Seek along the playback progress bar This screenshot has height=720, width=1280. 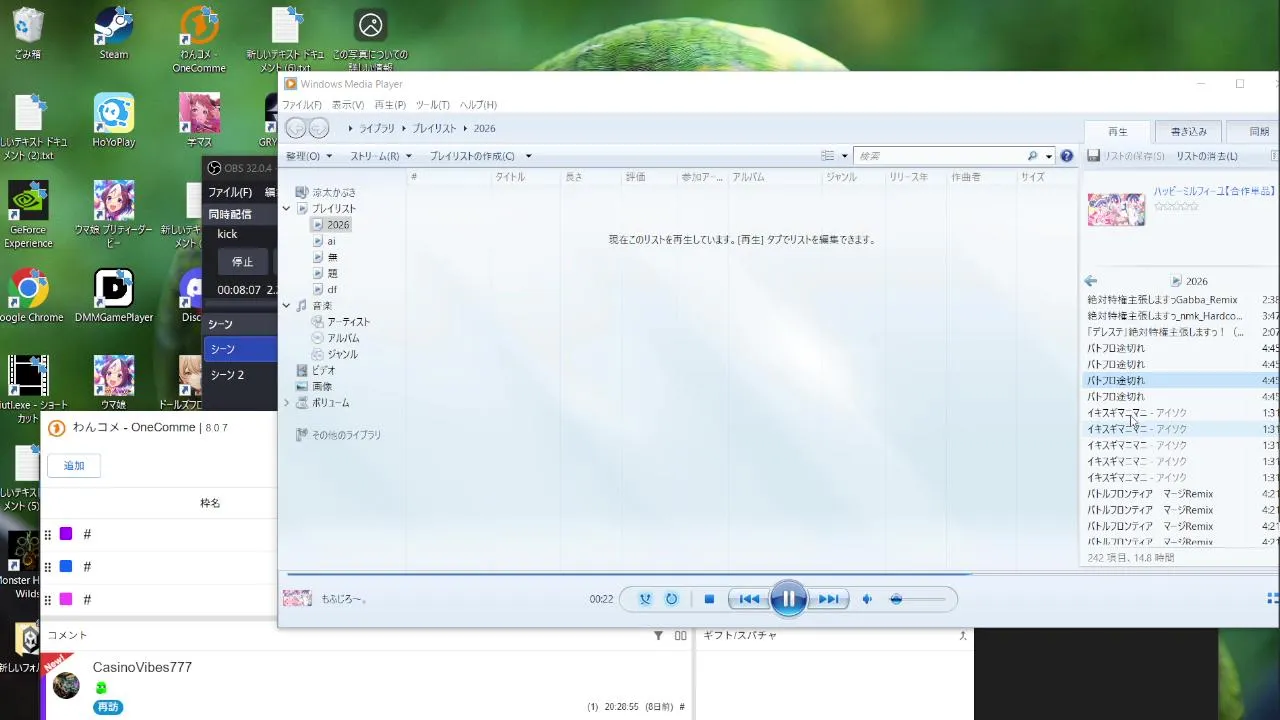tap(780, 574)
